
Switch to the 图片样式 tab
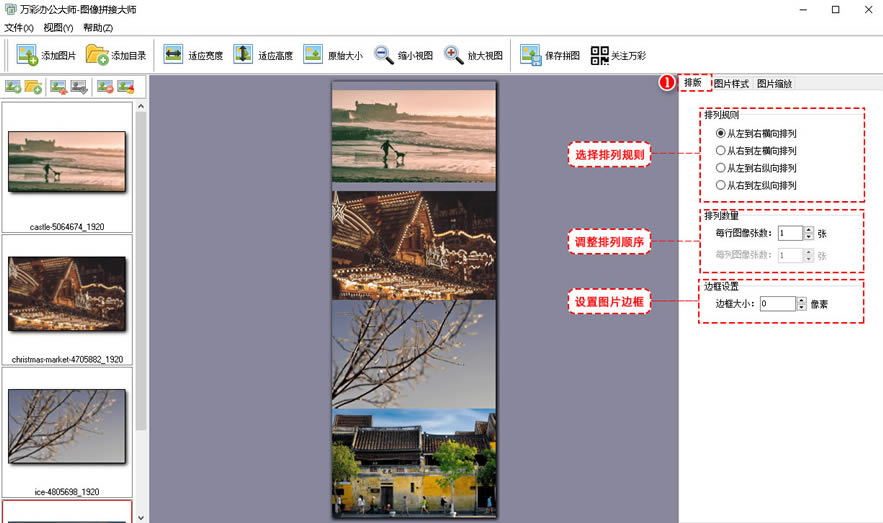[731, 84]
